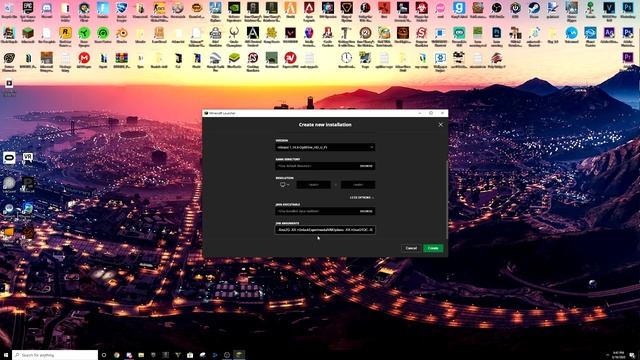Click the JVM Arguments text field

click(325, 230)
